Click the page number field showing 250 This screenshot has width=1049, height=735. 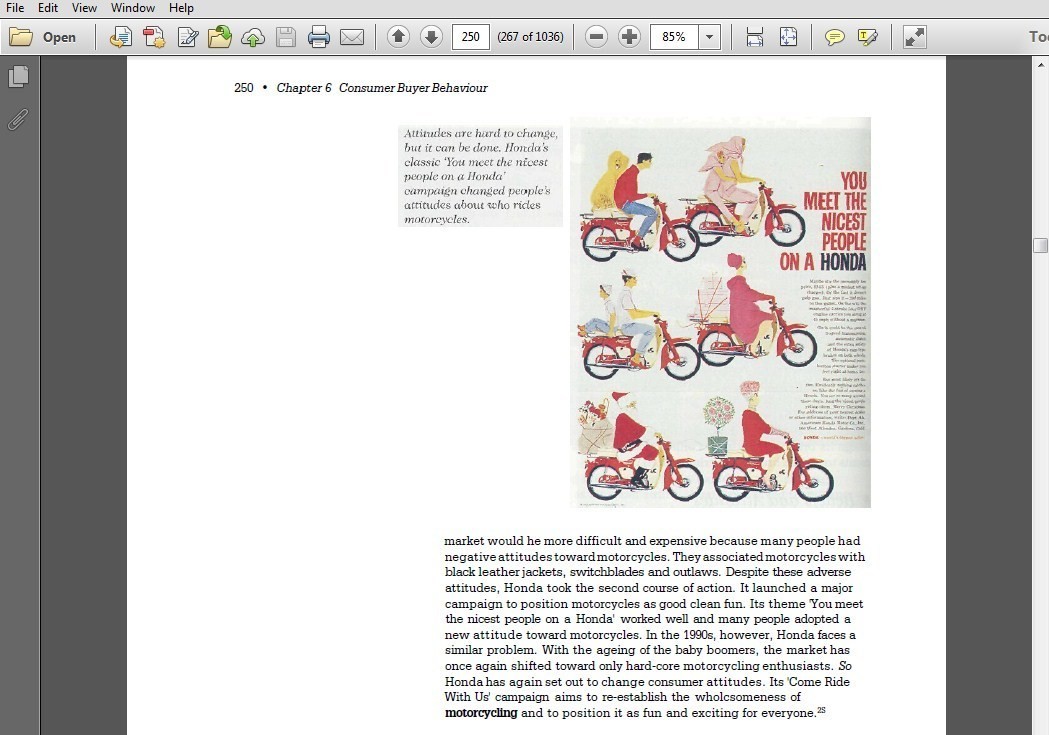click(x=470, y=37)
